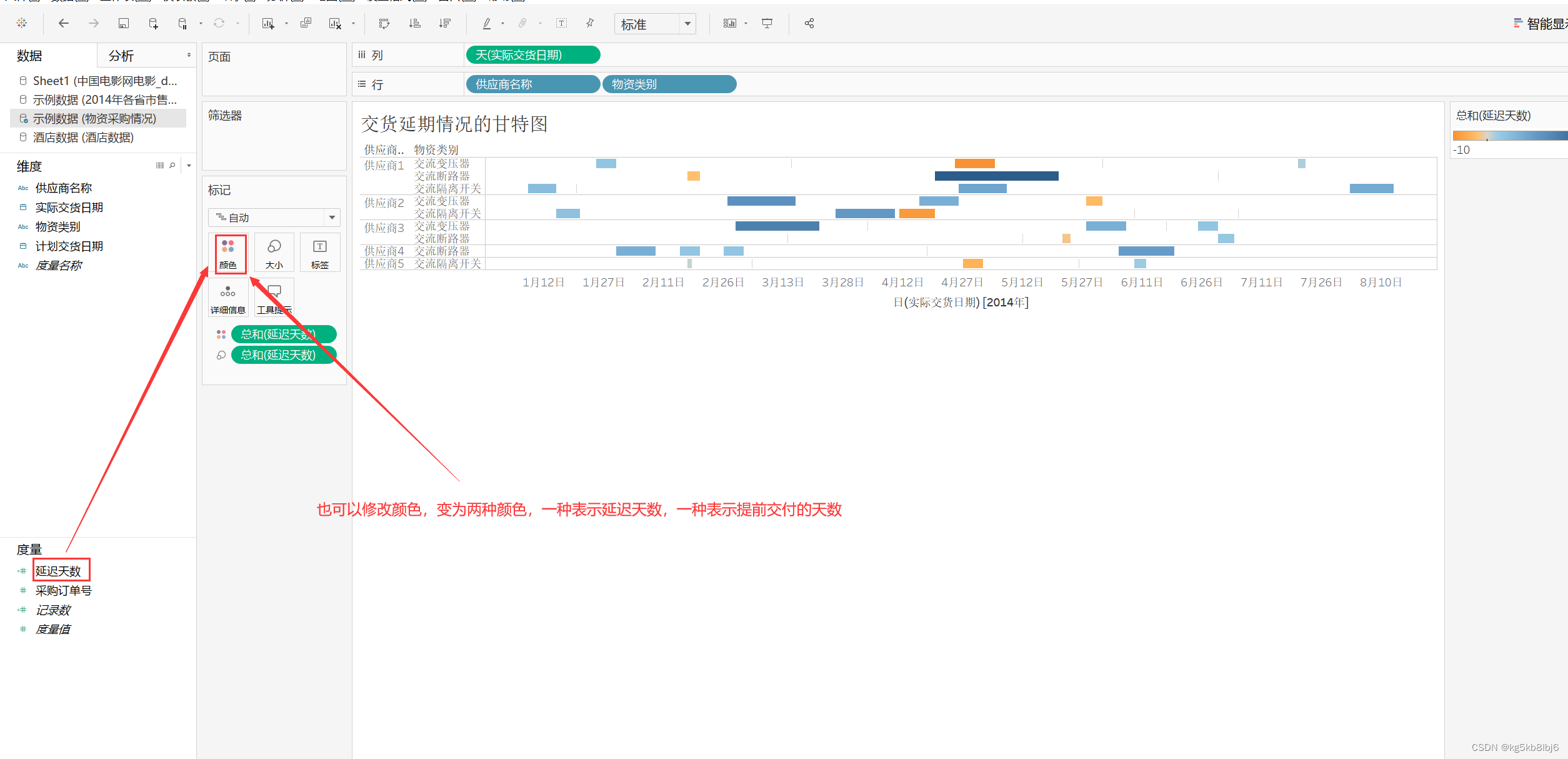The width and height of the screenshot is (1568, 759).
Task: Click the New Data Source icon
Action: coord(153,23)
